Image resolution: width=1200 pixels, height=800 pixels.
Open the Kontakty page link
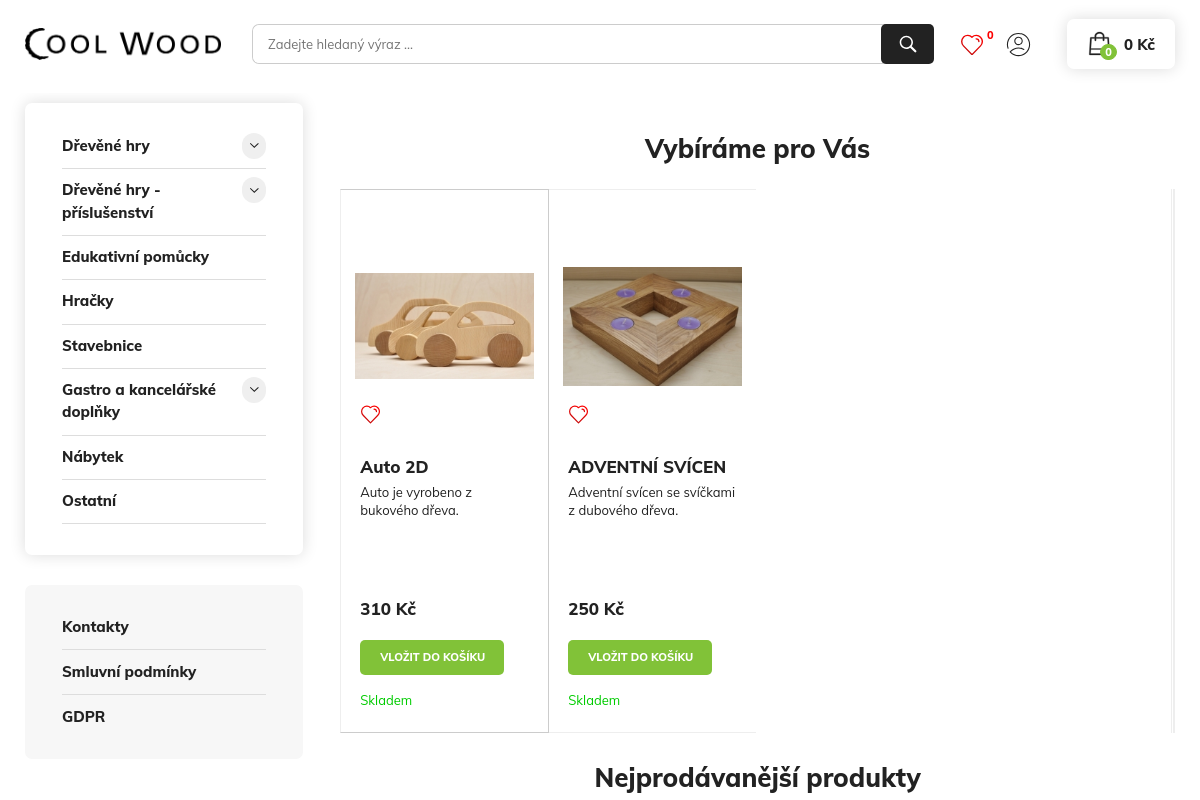click(95, 627)
